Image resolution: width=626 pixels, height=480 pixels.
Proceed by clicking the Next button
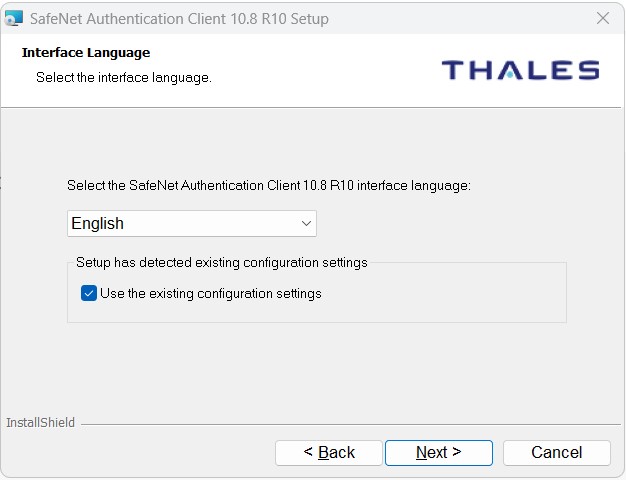pyautogui.click(x=439, y=452)
